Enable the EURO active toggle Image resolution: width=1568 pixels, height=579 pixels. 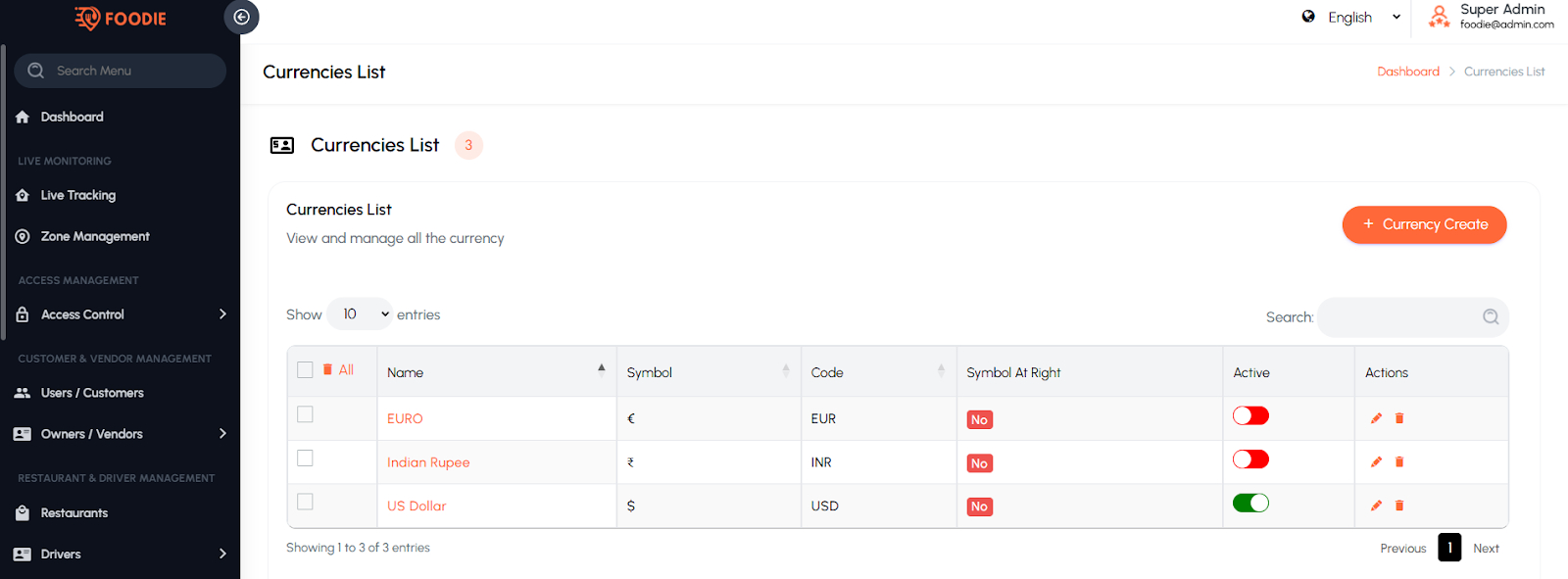tap(1250, 415)
